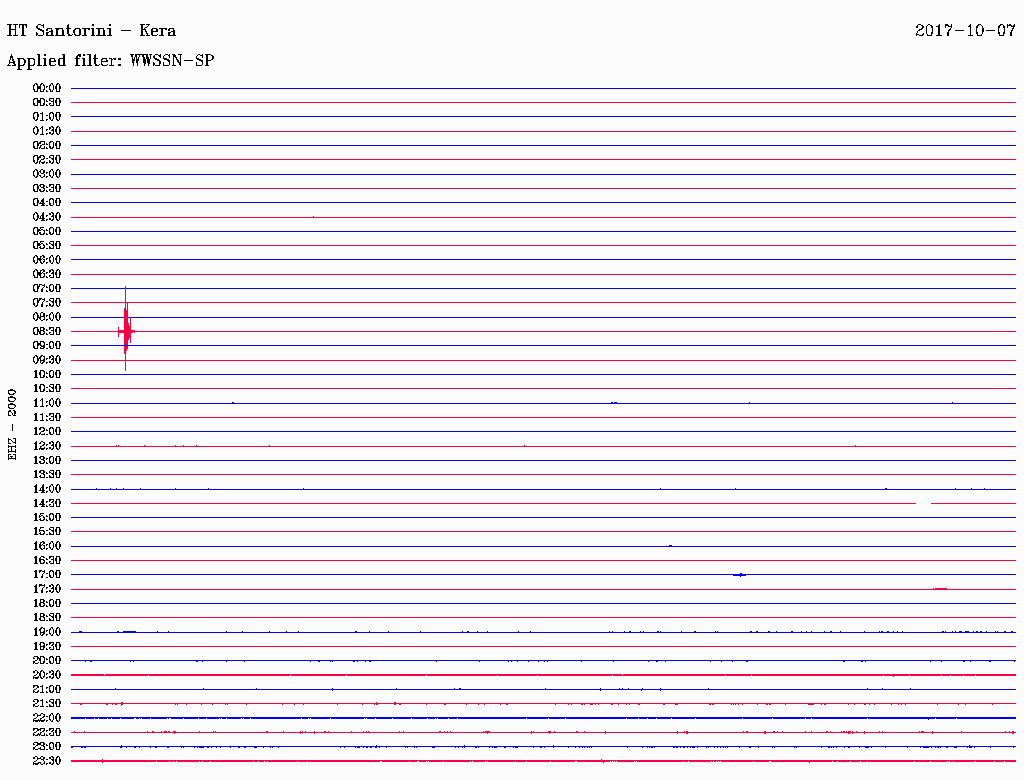This screenshot has height=780, width=1024.
Task: Select the 22:30 time label
Action: (x=47, y=732)
